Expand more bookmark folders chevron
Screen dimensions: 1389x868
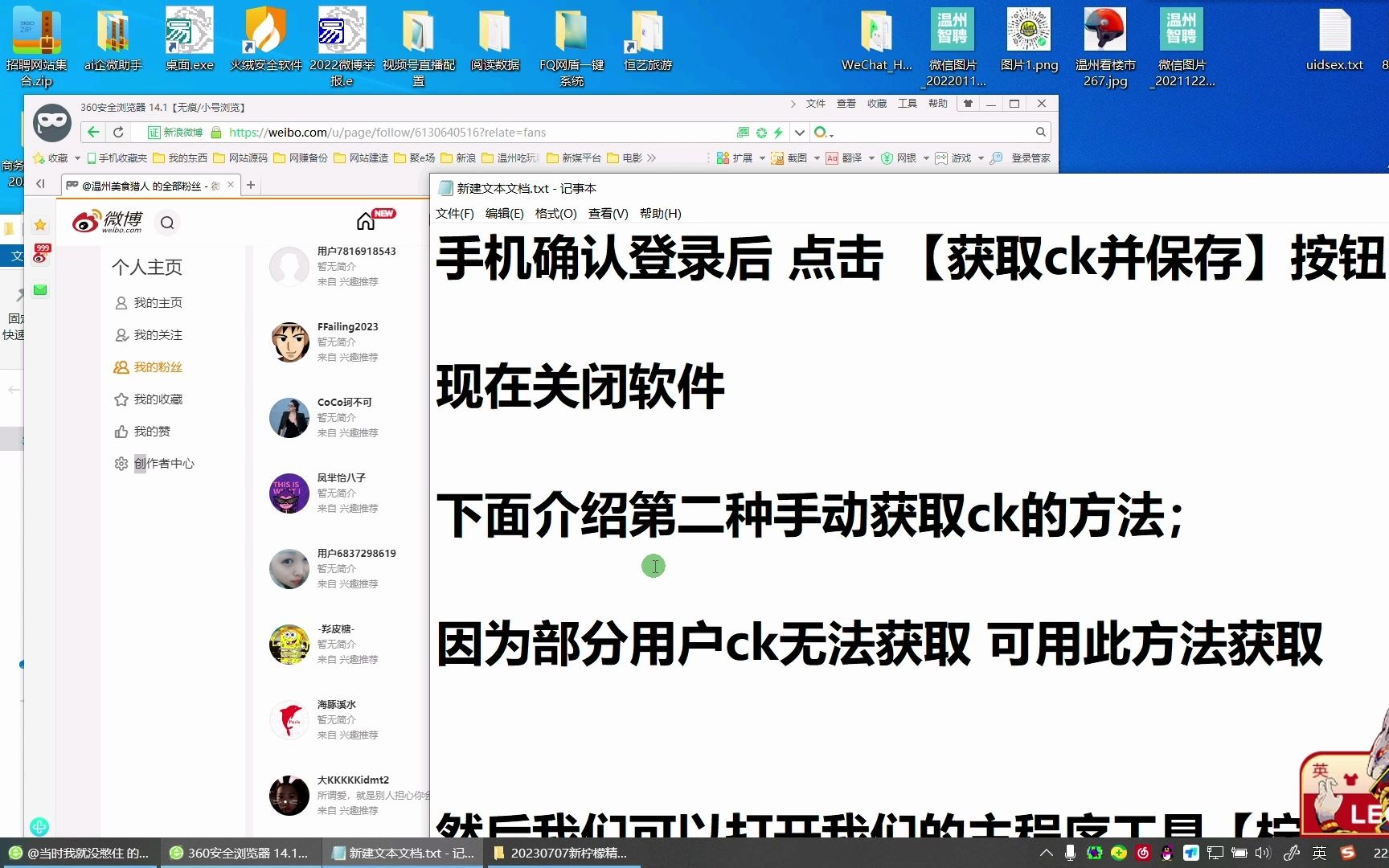[x=651, y=158]
